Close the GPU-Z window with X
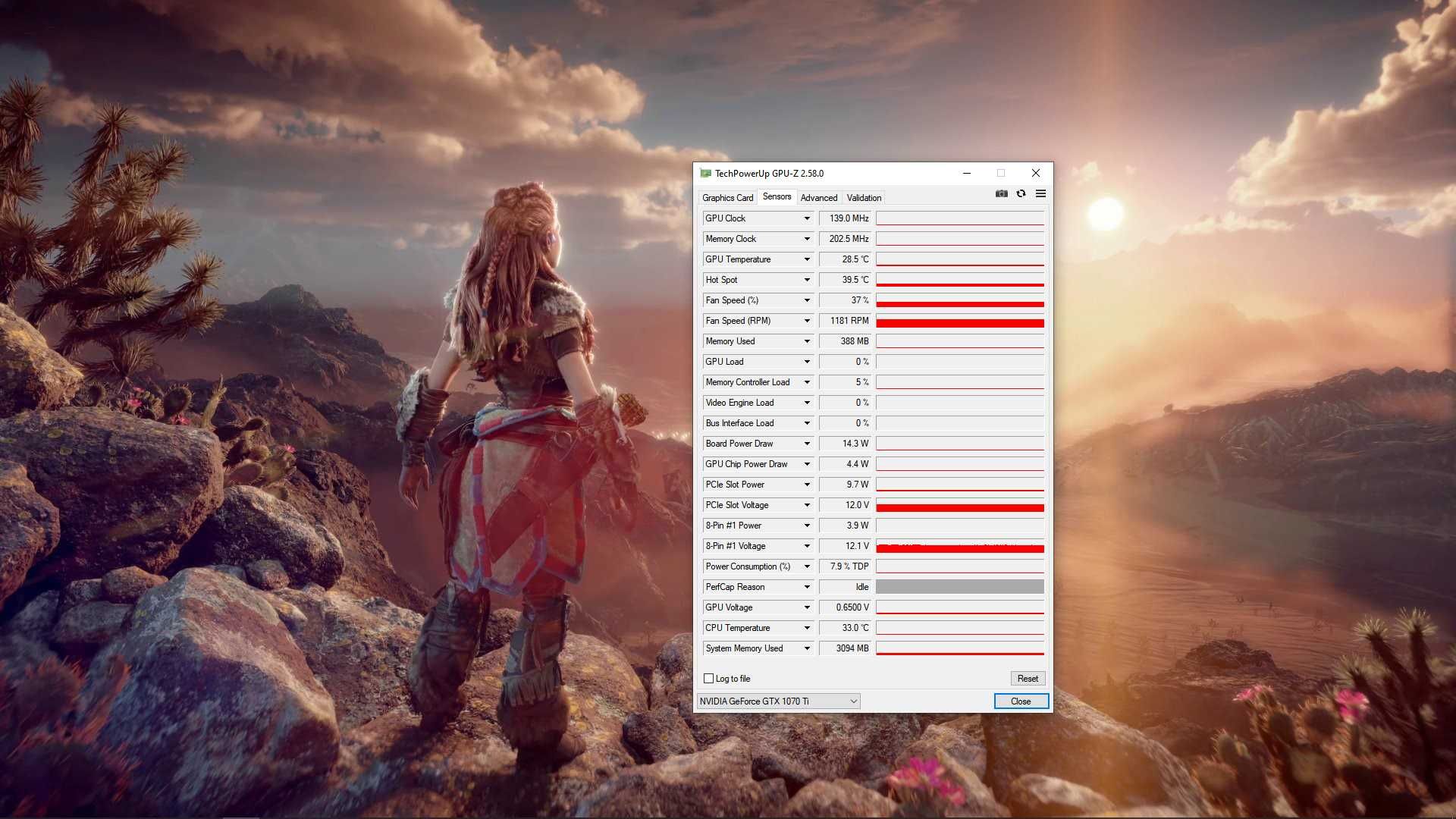This screenshot has width=1456, height=819. 1036,174
